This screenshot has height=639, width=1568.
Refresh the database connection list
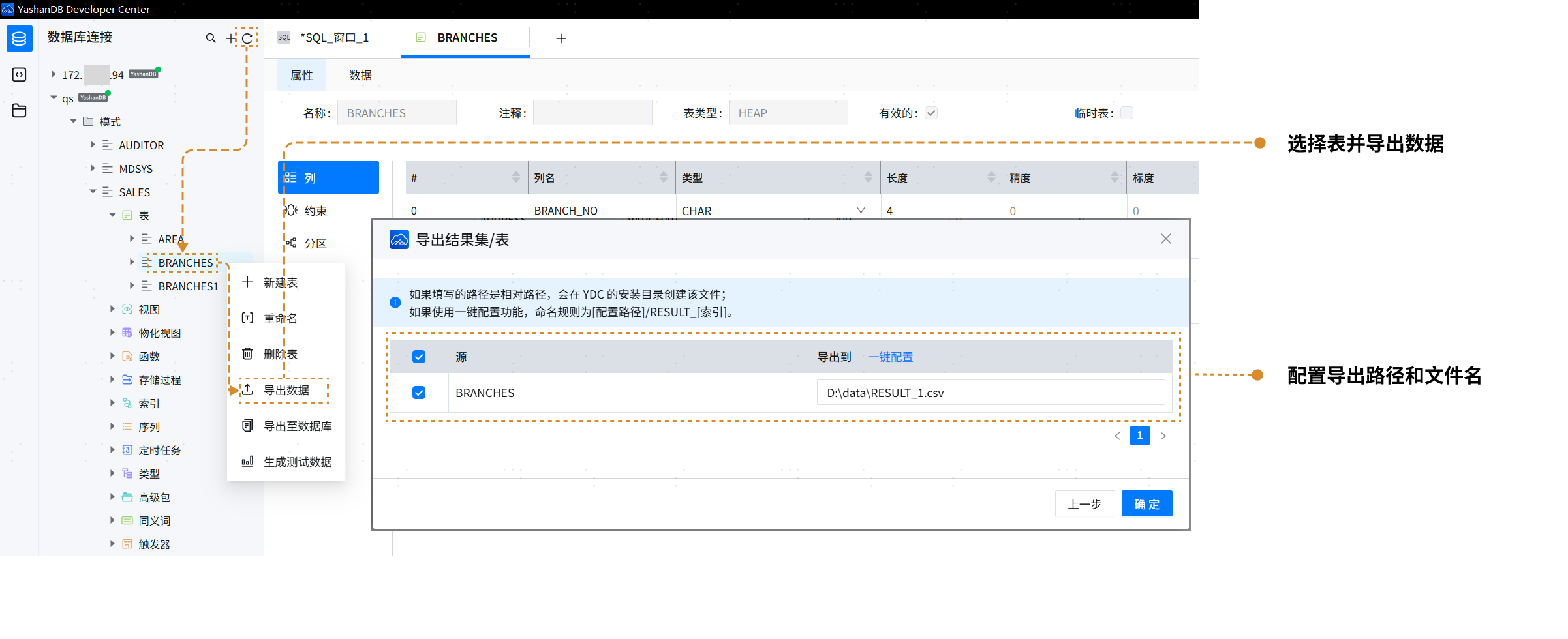click(x=247, y=38)
